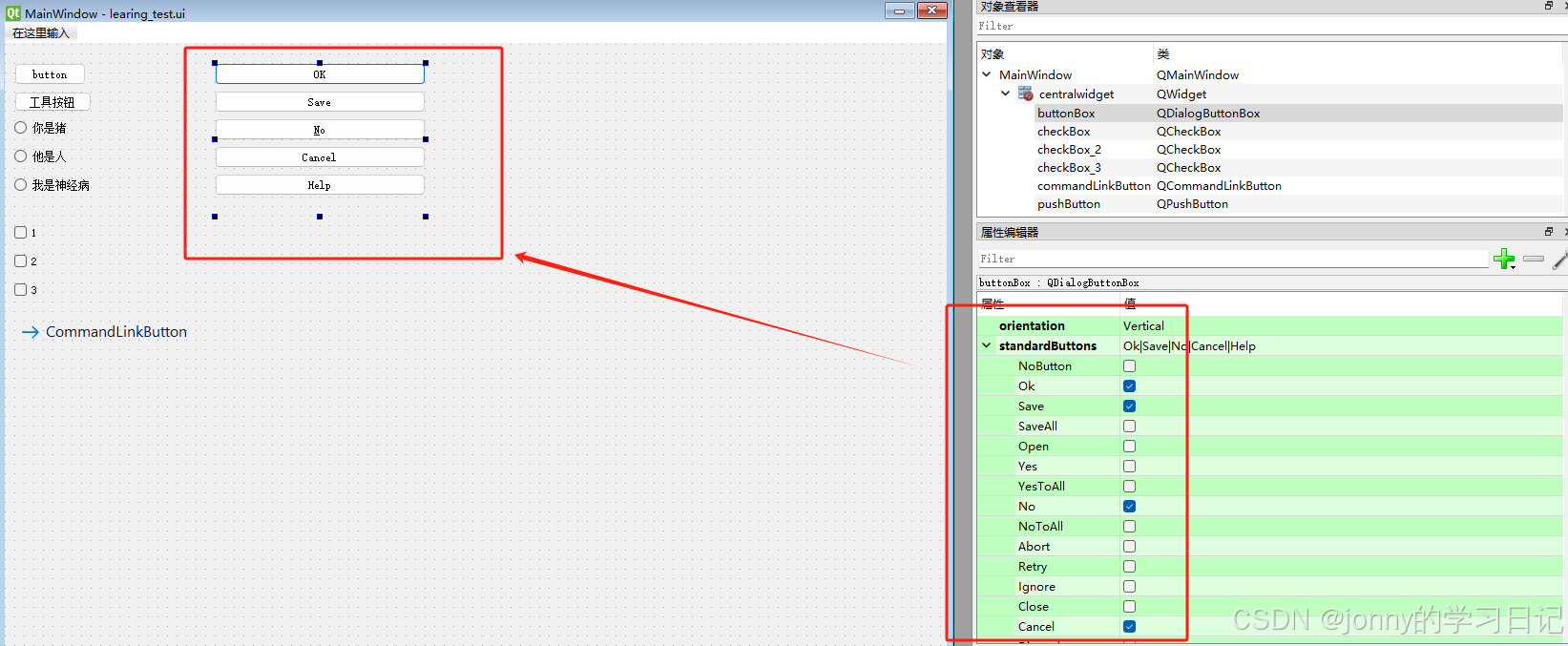The height and width of the screenshot is (646, 1568).
Task: Check the Close standard button checkbox
Action: [x=1129, y=606]
